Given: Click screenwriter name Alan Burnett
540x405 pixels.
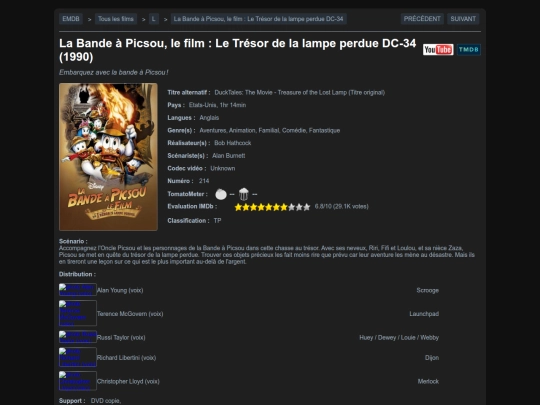Looking at the screenshot, I should click(229, 156).
